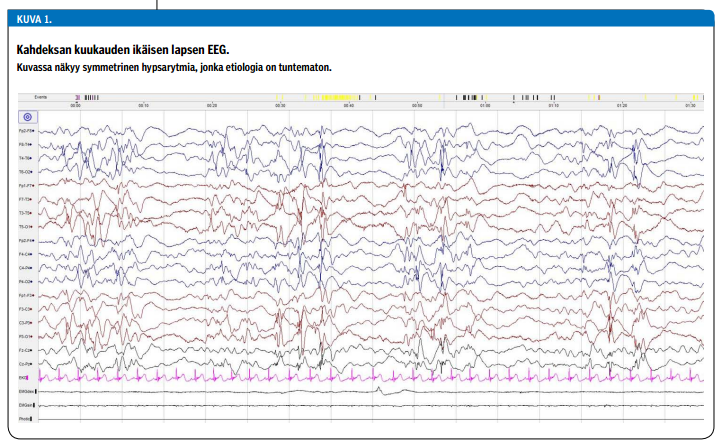This screenshot has height=444, width=721.
Task: Select the EKG channel label
Action: click(x=23, y=378)
